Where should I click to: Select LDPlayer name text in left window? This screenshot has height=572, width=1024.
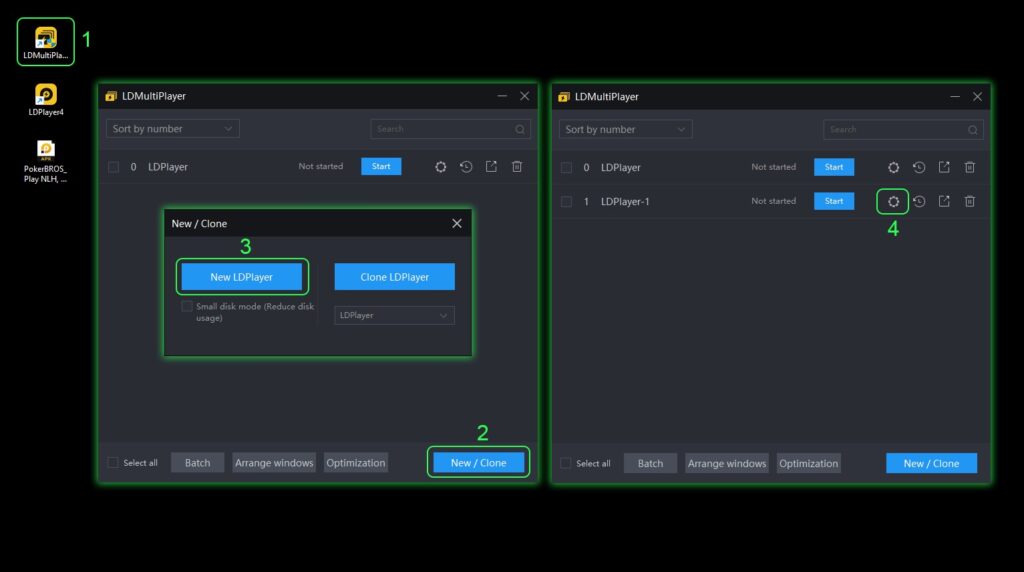168,167
